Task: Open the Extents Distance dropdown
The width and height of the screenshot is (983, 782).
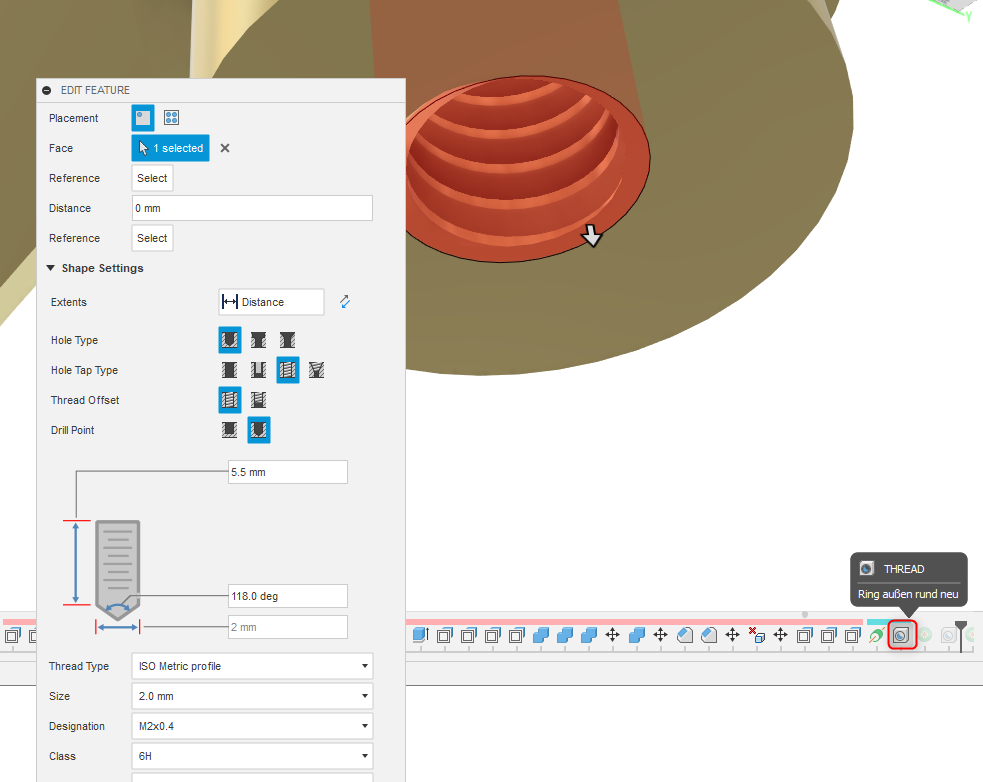Action: point(271,302)
